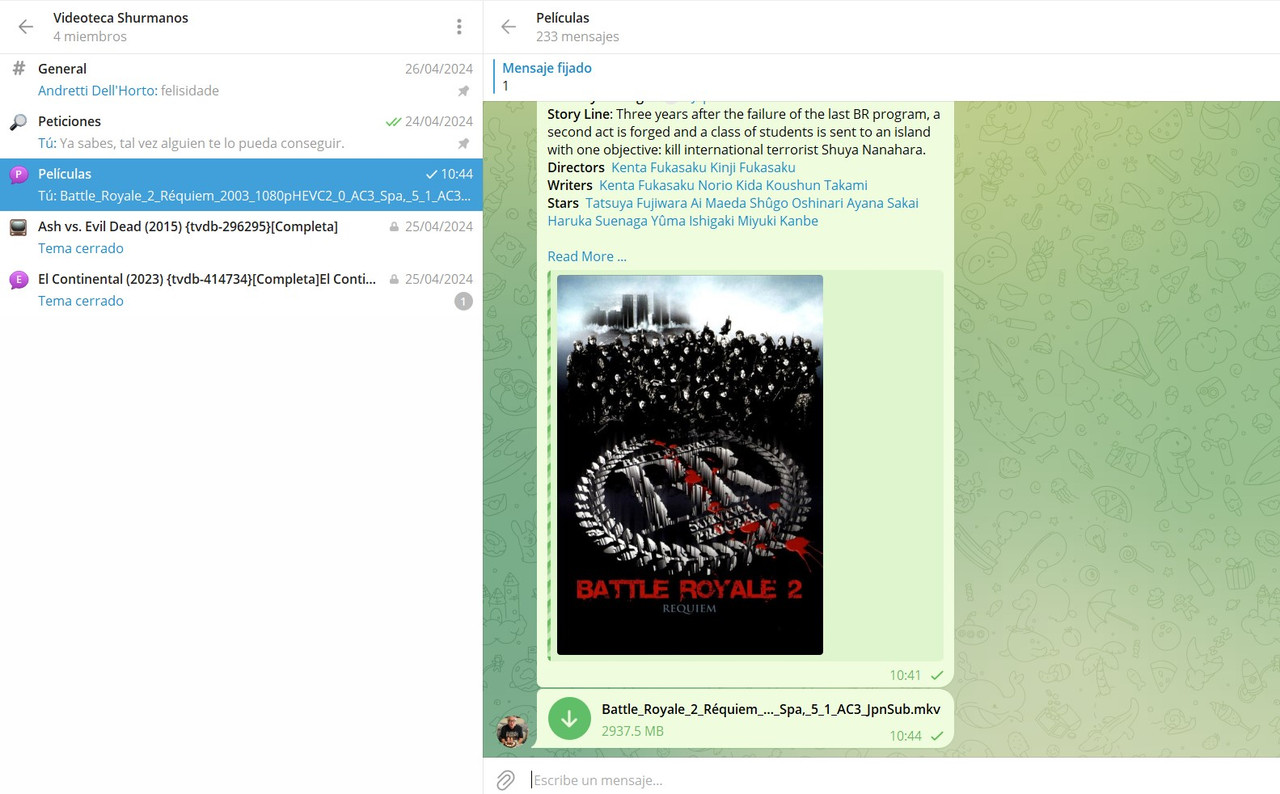Click writer link Norio Kida
The width and height of the screenshot is (1280, 794).
728,185
